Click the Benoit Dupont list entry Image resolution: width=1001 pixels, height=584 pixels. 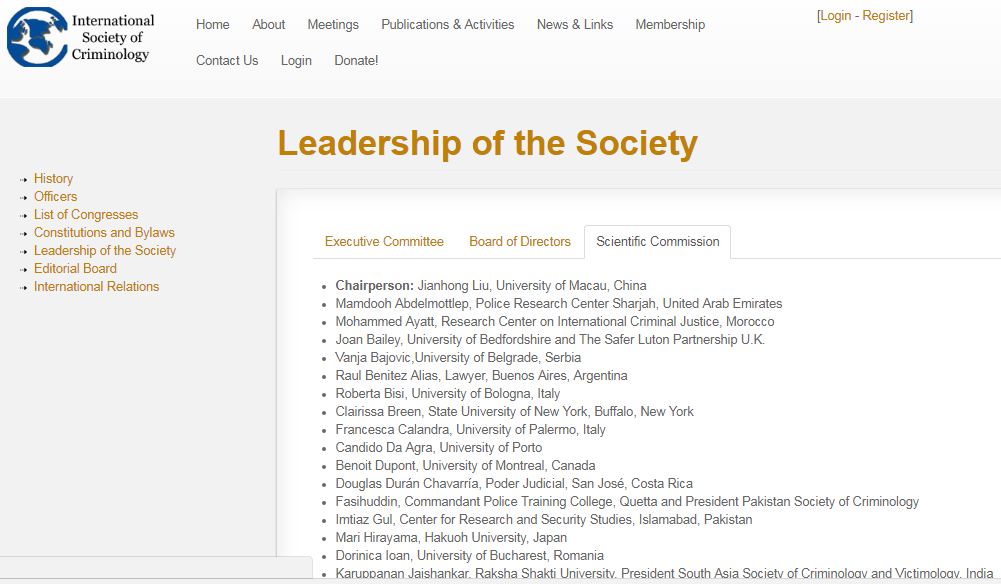465,465
